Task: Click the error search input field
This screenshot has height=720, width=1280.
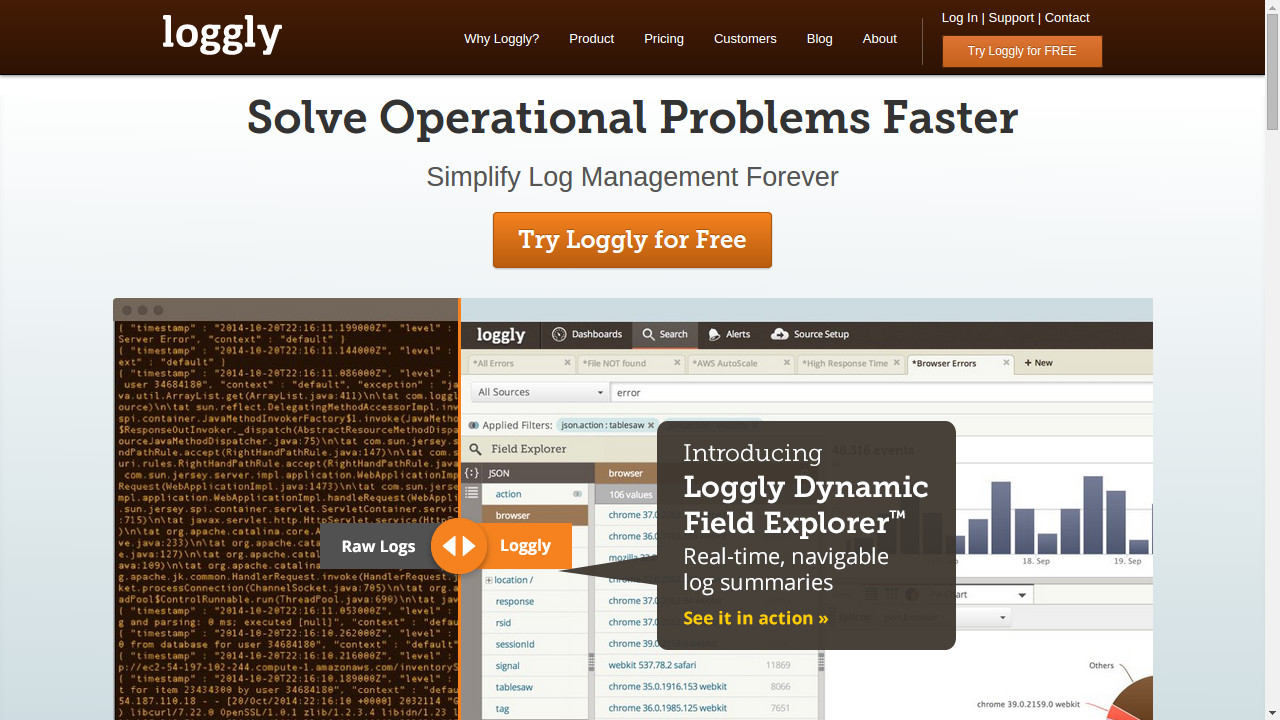Action: tap(880, 392)
